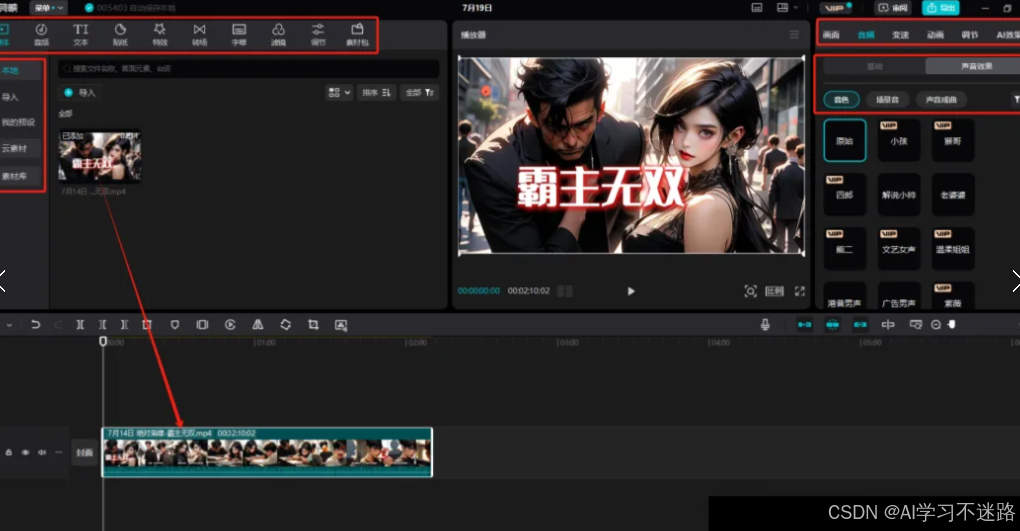
Task: Click the 封面 cover button on track
Action: pos(85,452)
